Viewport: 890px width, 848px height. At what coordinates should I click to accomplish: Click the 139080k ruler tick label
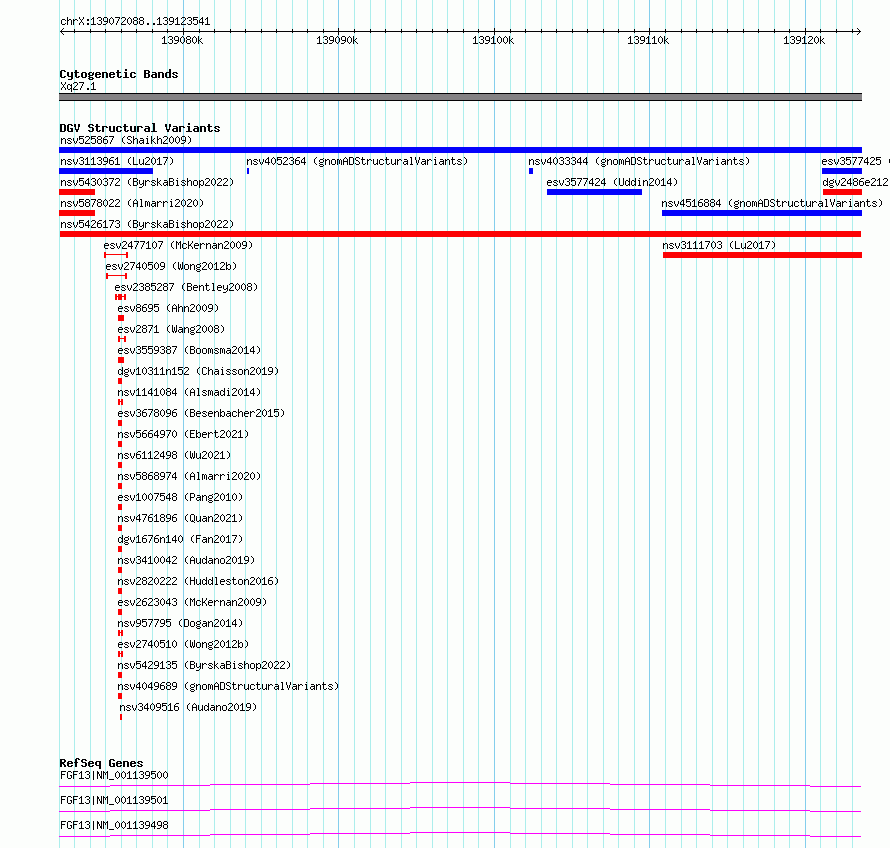[x=182, y=40]
